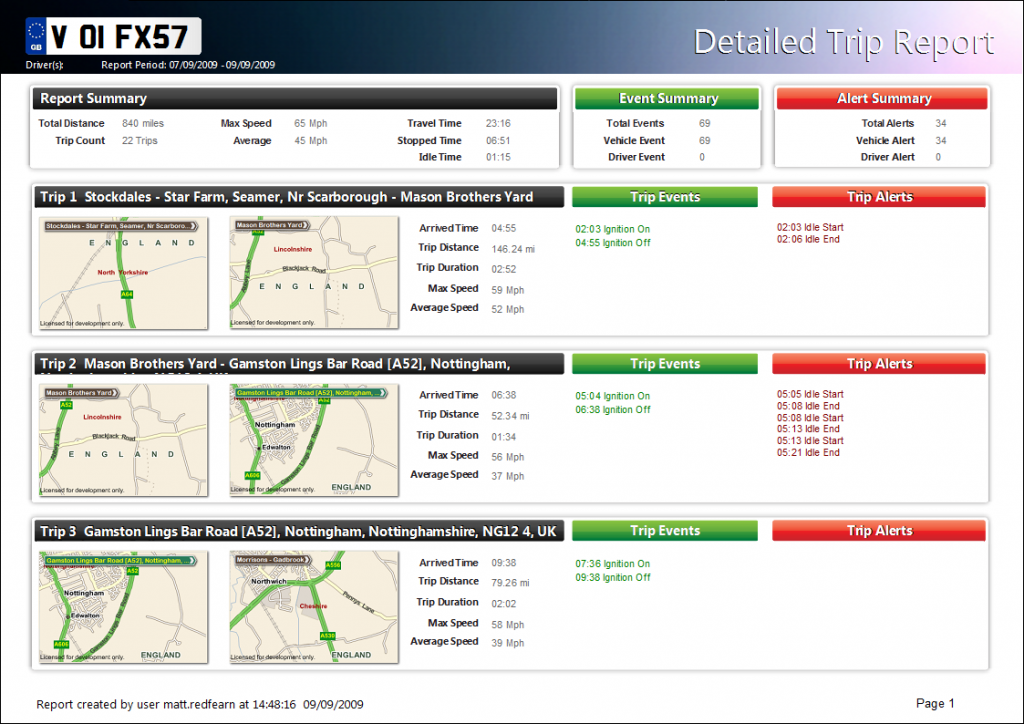Open Trip 1 Stockdales start location map
The width and height of the screenshot is (1024, 724).
click(124, 274)
